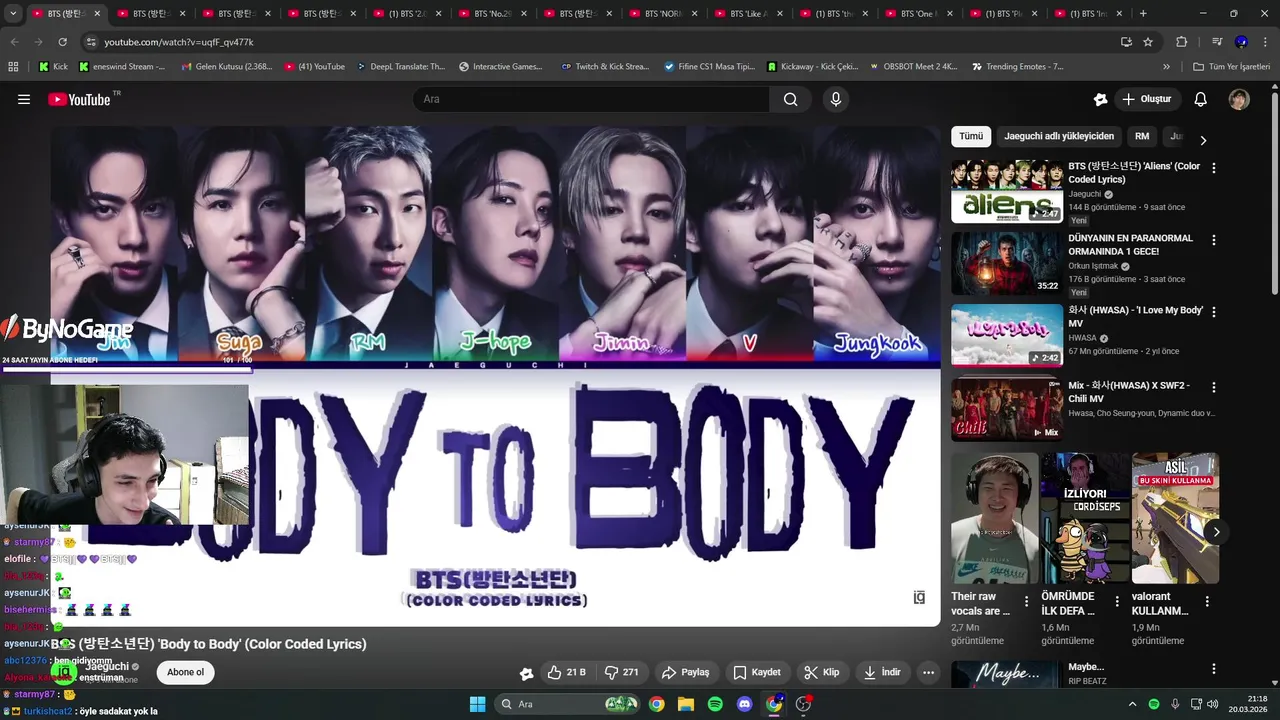Viewport: 1280px width, 720px height.
Task: Open clock showing 21:18 20.03.2026
Action: point(1249,704)
